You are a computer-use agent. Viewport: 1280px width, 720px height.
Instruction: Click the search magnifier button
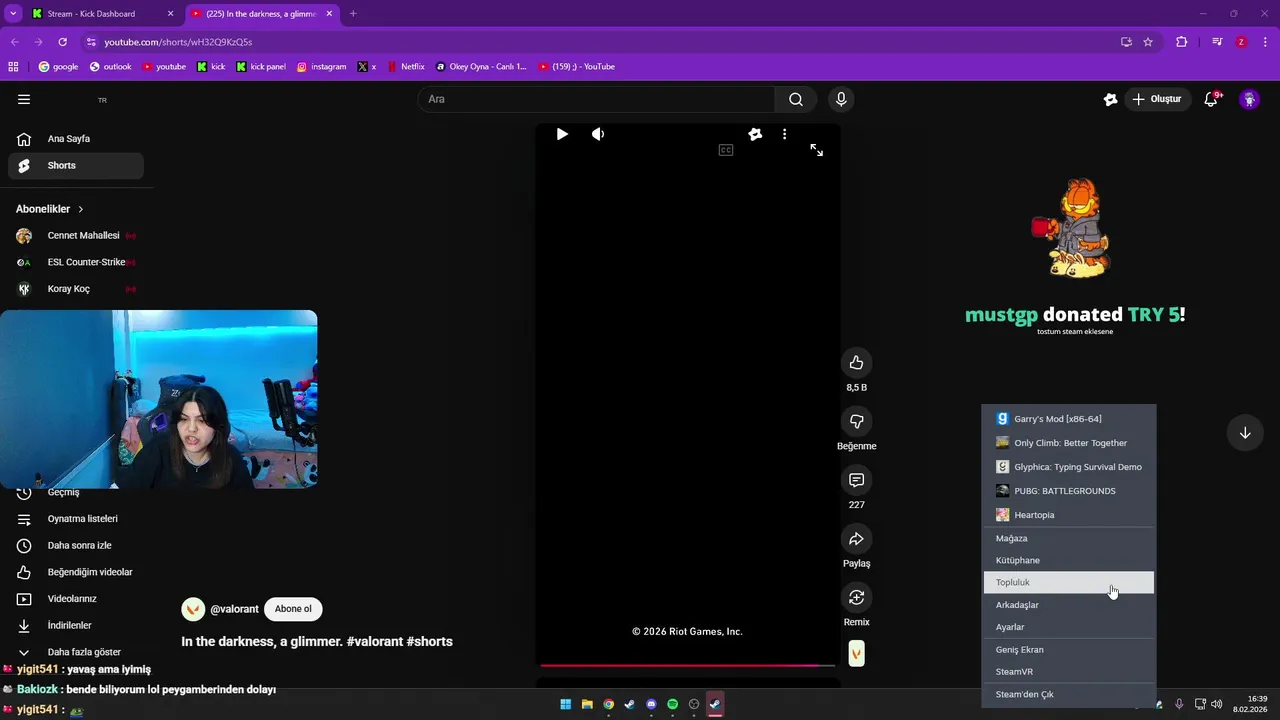(796, 99)
